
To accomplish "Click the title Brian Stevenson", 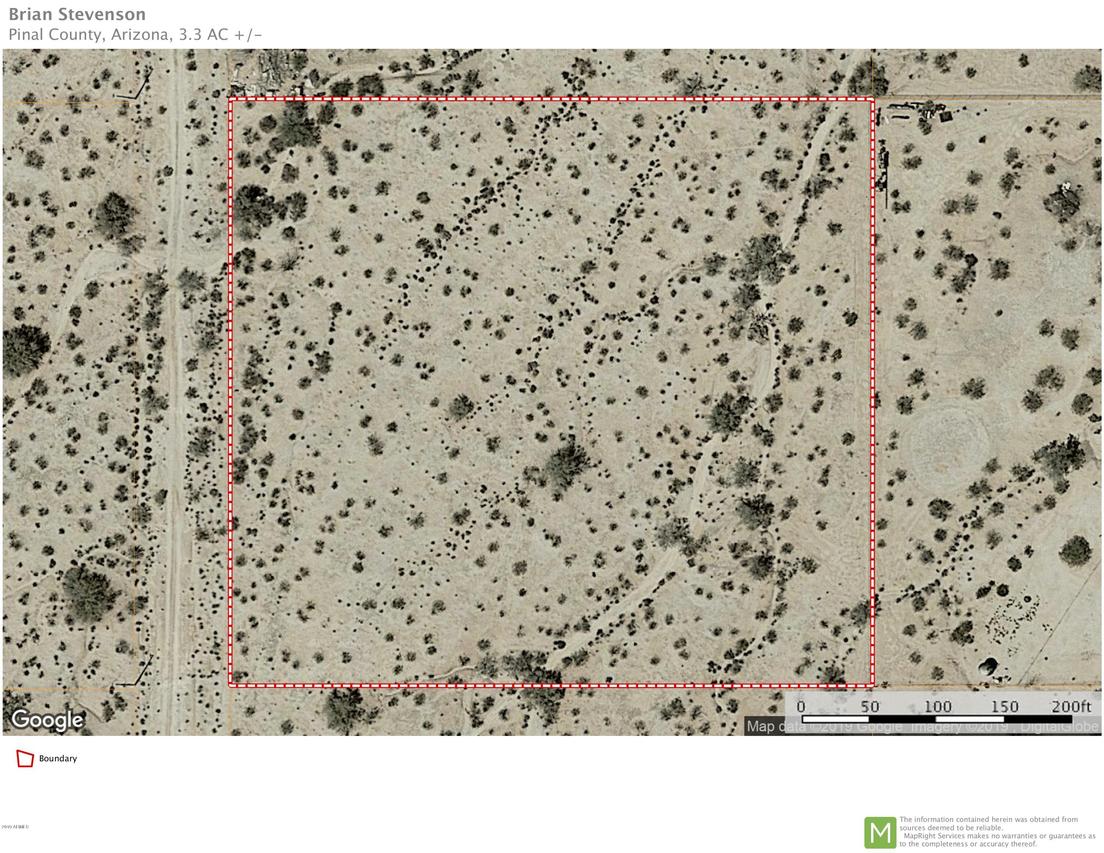I will coord(76,14).
